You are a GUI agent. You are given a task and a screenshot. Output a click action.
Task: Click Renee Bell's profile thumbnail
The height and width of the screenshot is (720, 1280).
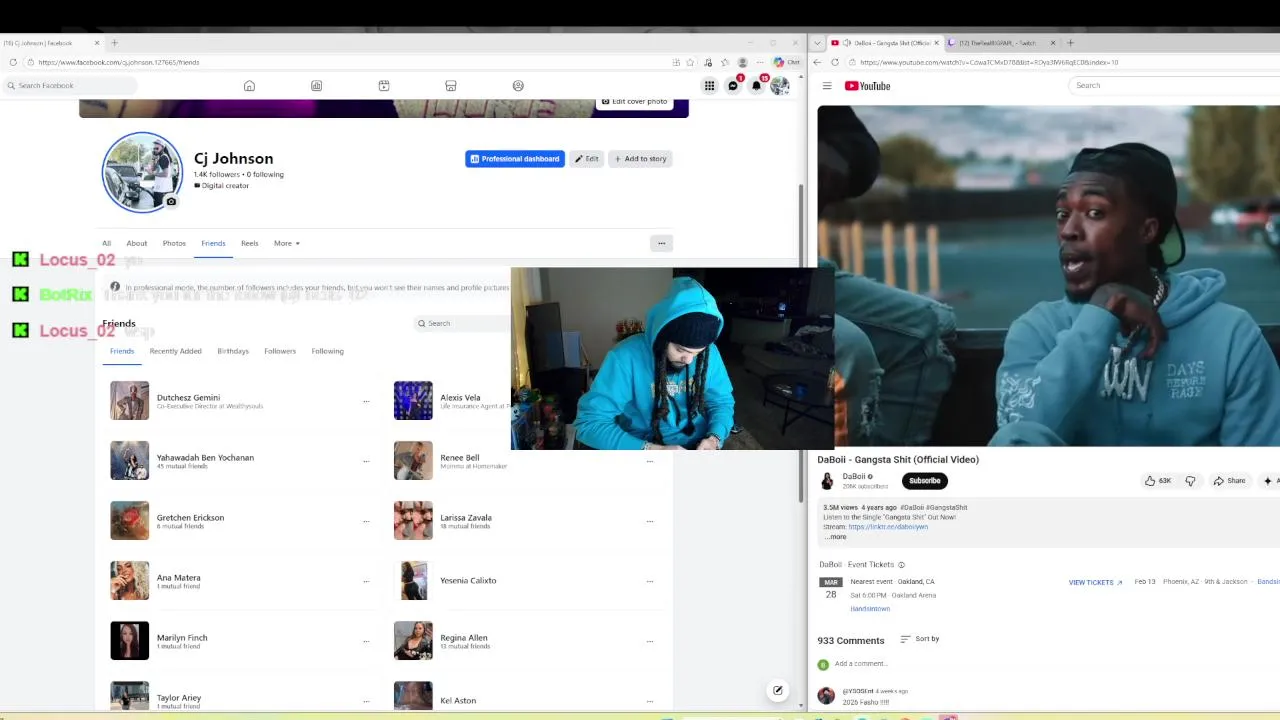point(413,461)
